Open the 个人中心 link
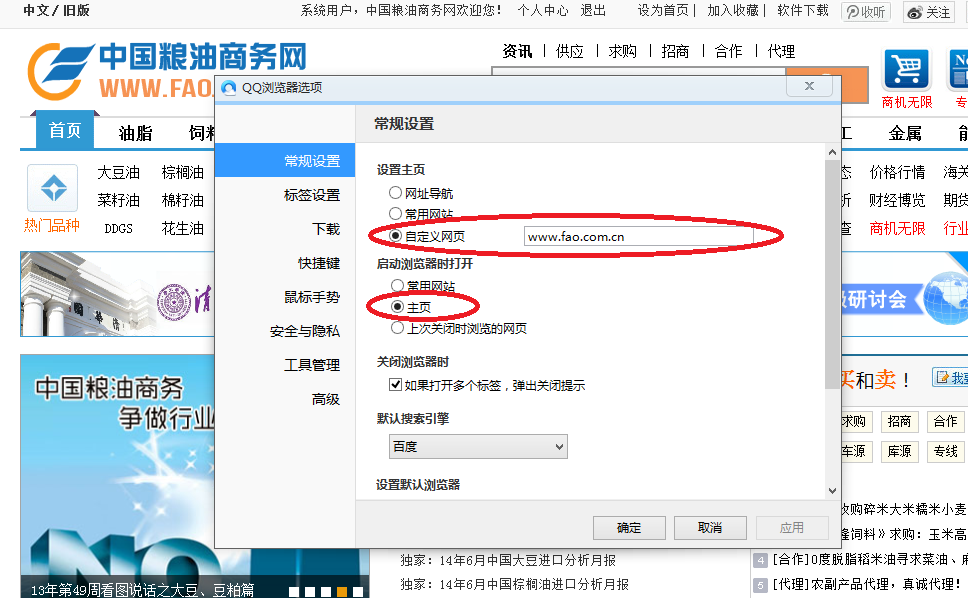Image resolution: width=968 pixels, height=598 pixels. coord(543,10)
